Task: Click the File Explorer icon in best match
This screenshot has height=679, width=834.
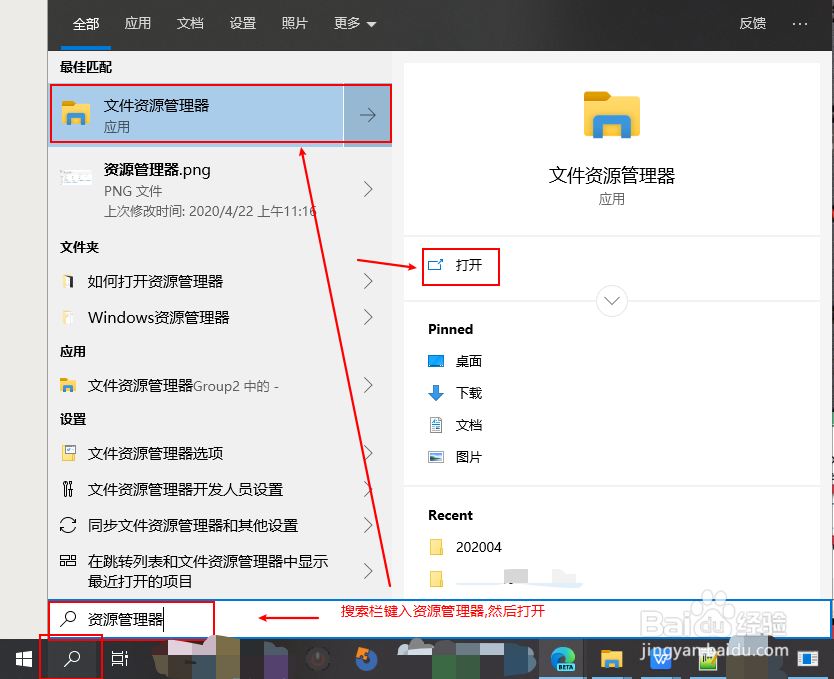Action: [x=76, y=113]
